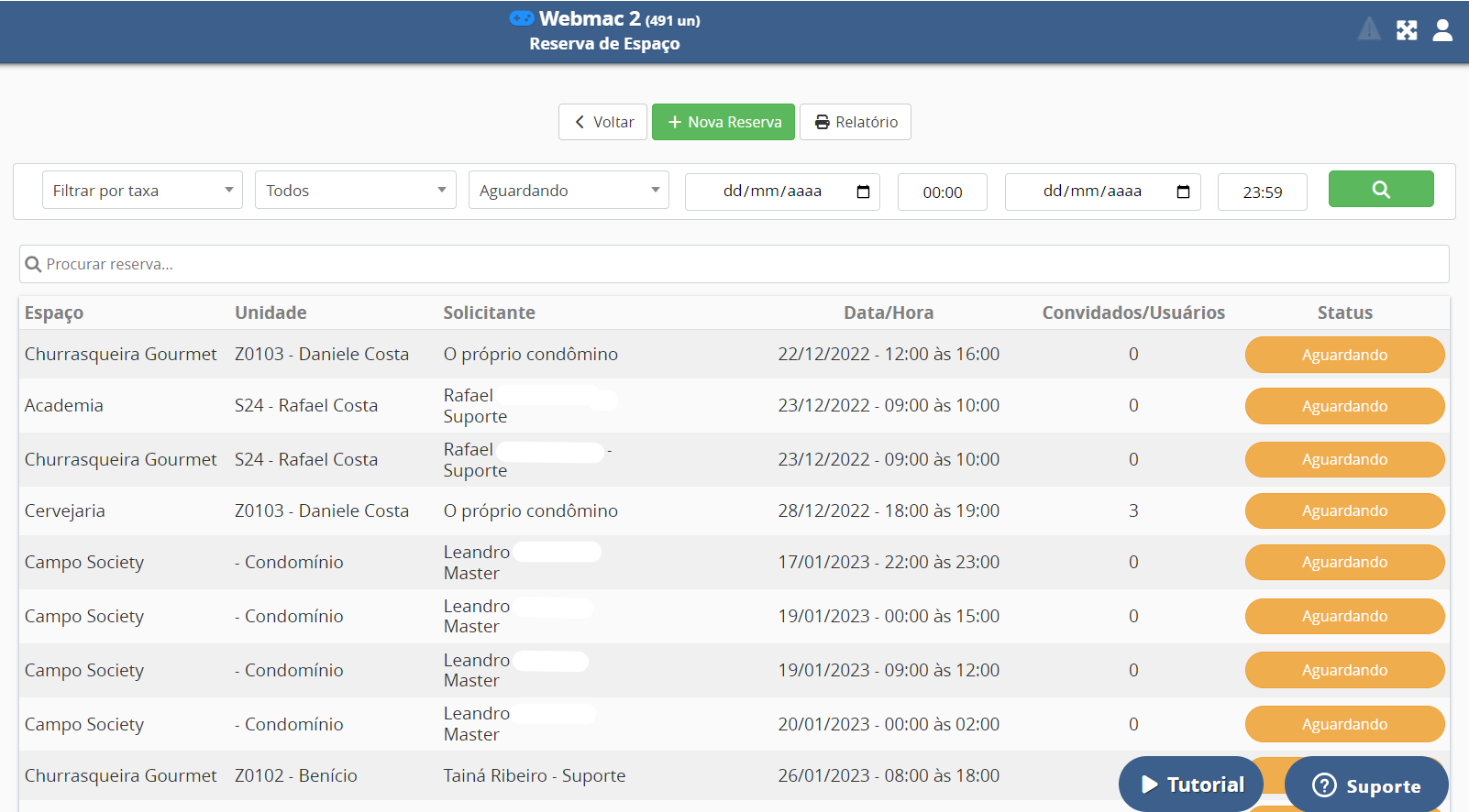Edit the 00:00 start time field
1469x812 pixels.
[942, 192]
